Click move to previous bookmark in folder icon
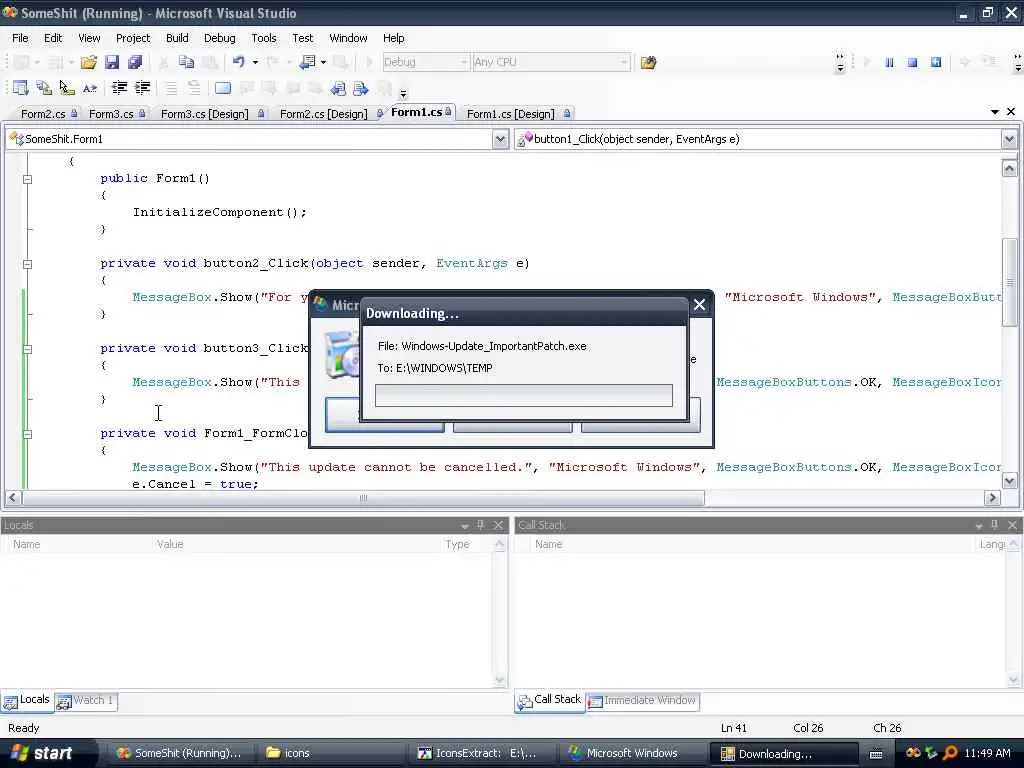1024x768 pixels. pyautogui.click(x=338, y=88)
